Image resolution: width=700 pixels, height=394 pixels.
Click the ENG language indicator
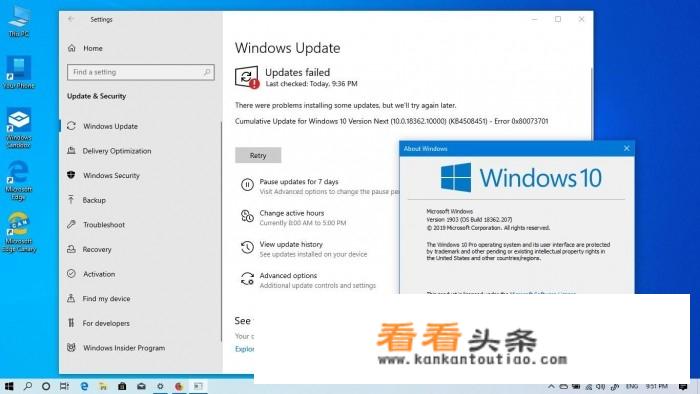coord(631,386)
